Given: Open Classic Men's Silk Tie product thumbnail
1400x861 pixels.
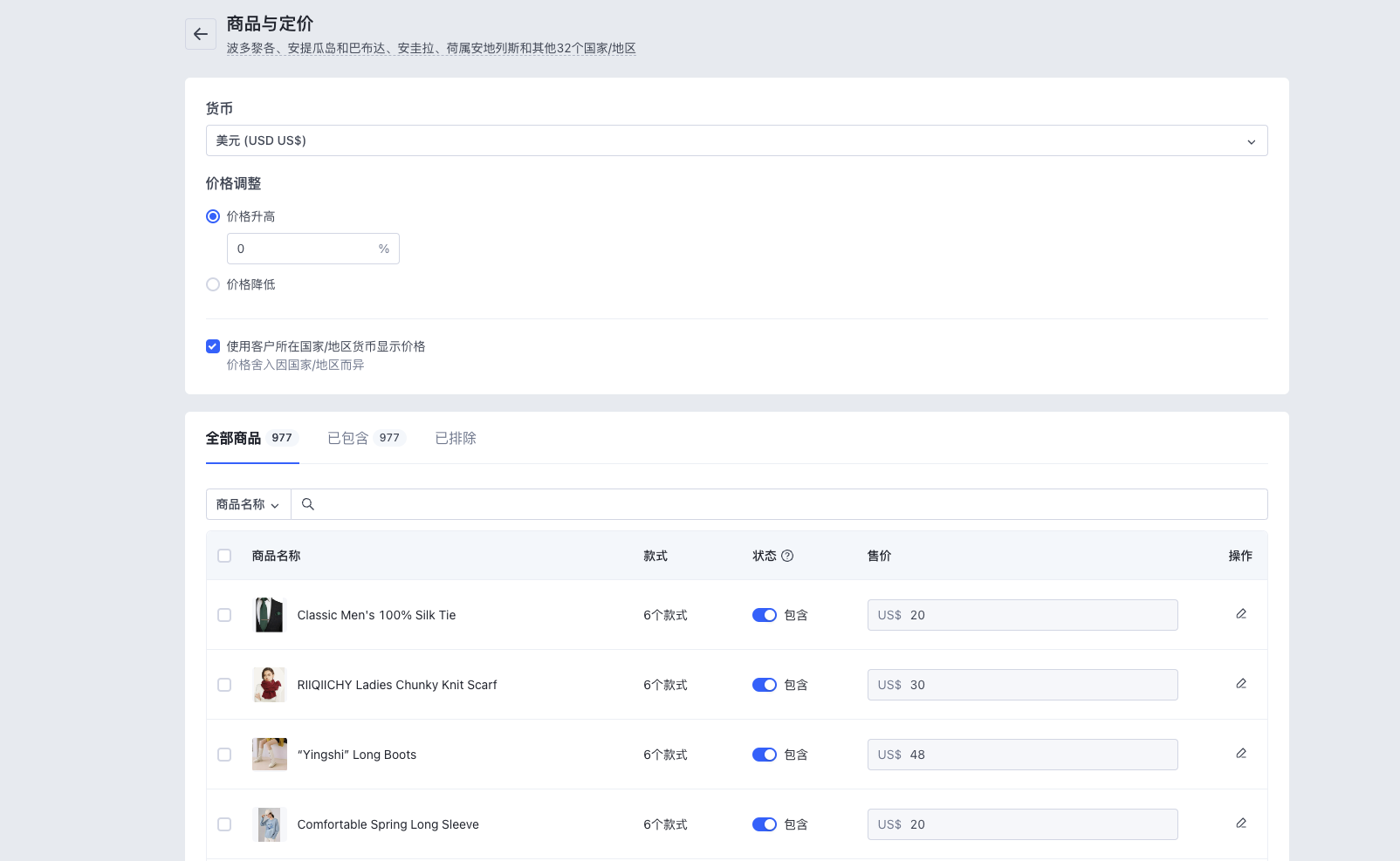Looking at the screenshot, I should [x=269, y=615].
